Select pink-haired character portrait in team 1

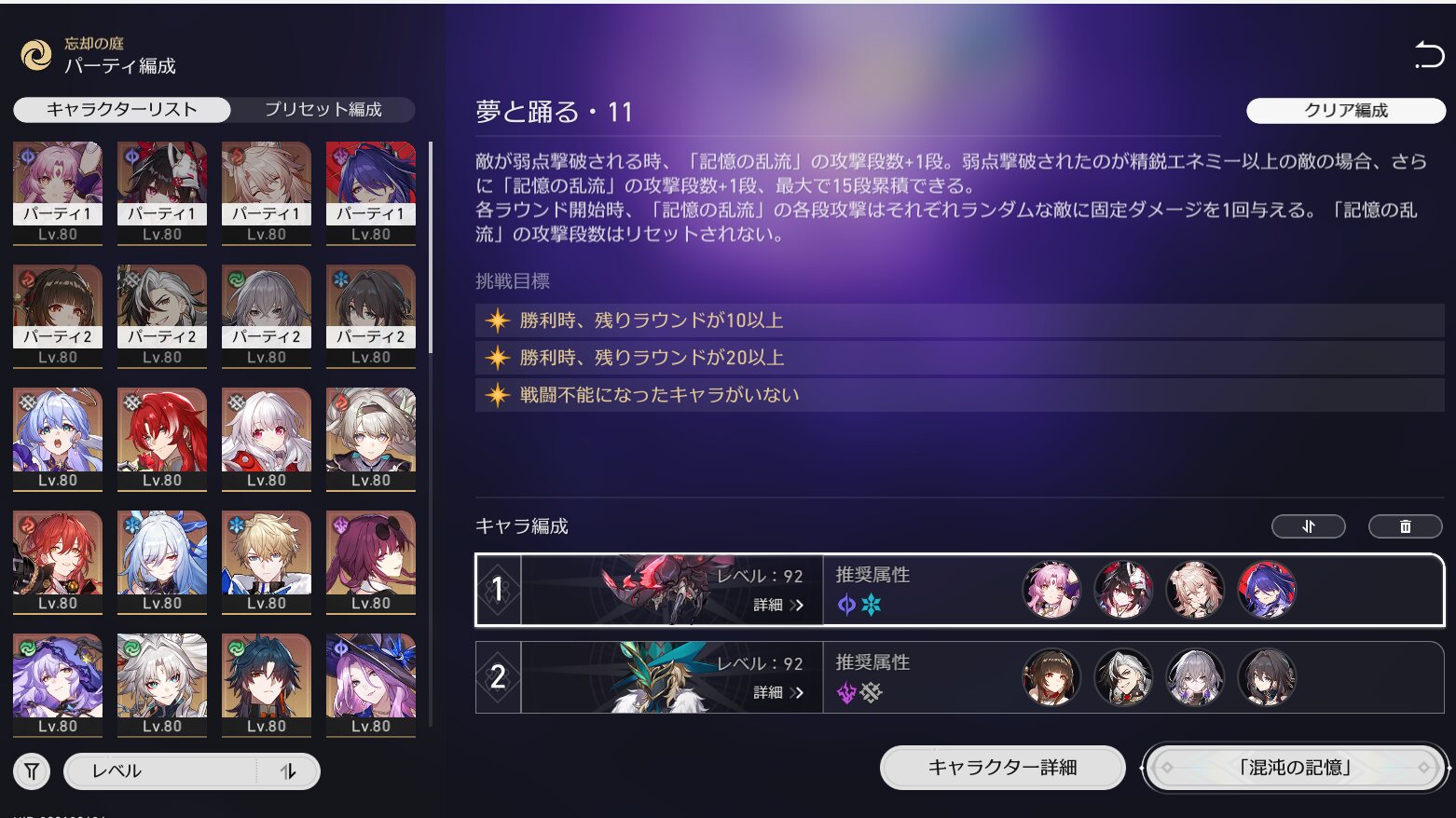pyautogui.click(x=1051, y=590)
